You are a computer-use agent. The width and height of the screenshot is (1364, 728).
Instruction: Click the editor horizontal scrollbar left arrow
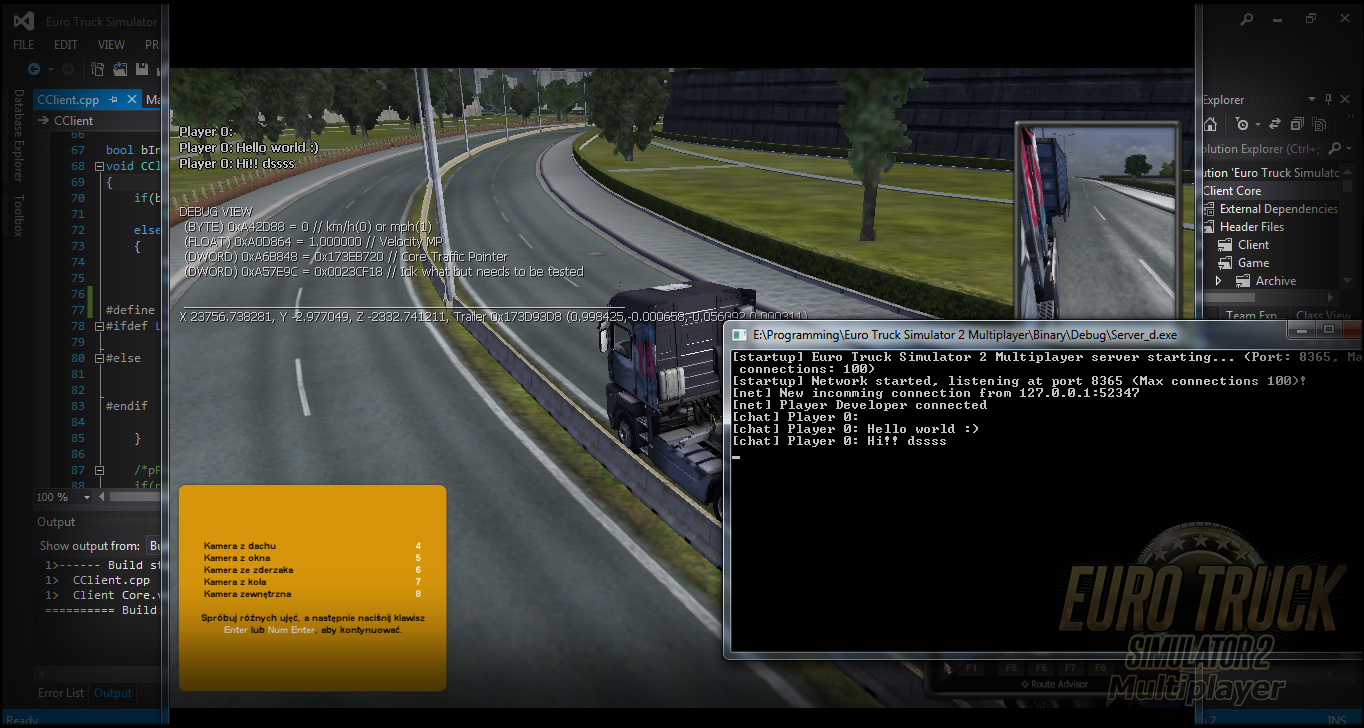click(x=101, y=497)
